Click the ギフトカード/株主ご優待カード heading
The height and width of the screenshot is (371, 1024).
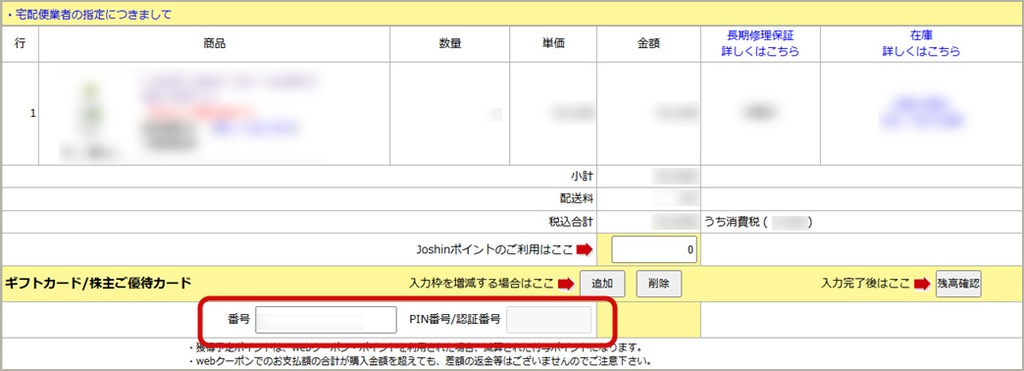[98, 283]
